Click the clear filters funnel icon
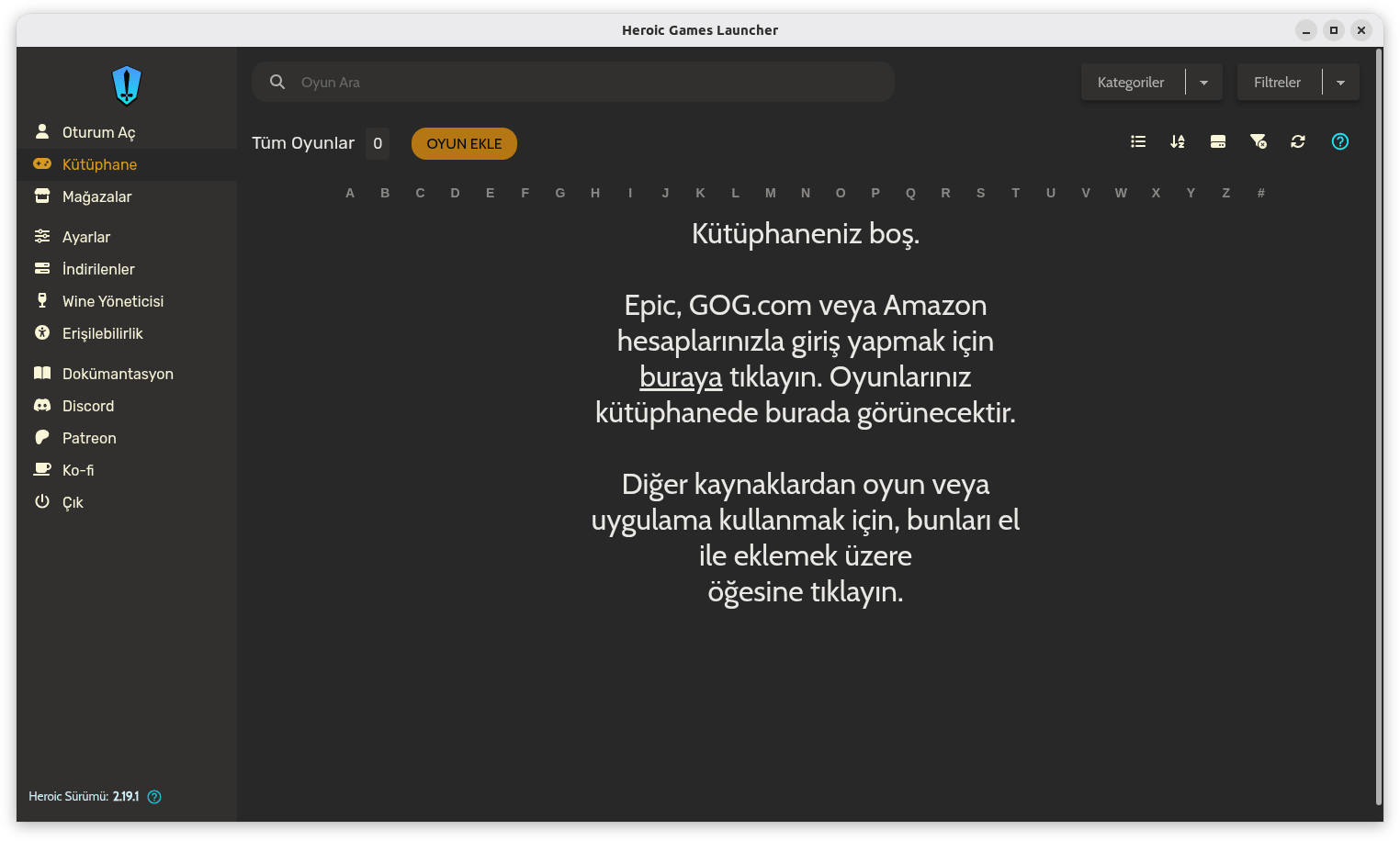The image size is (1400, 841). click(1258, 141)
